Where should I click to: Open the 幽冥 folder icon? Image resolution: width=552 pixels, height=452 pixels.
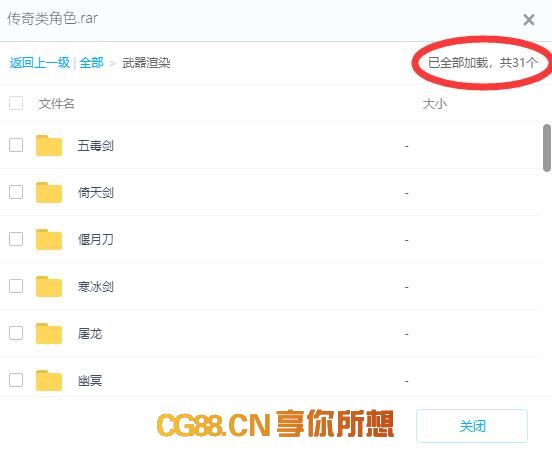click(x=49, y=381)
